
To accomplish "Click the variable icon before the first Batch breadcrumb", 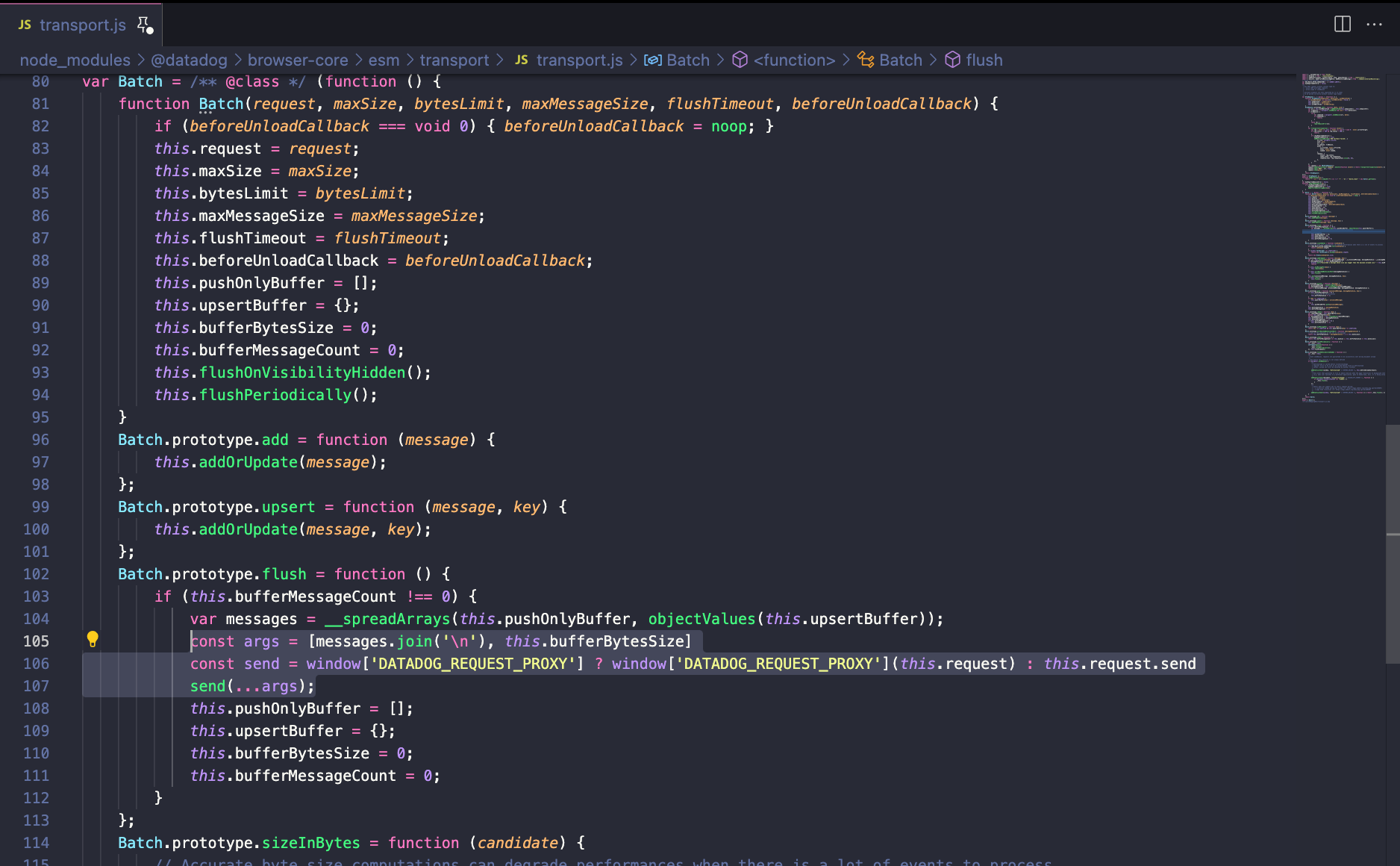I will point(652,60).
